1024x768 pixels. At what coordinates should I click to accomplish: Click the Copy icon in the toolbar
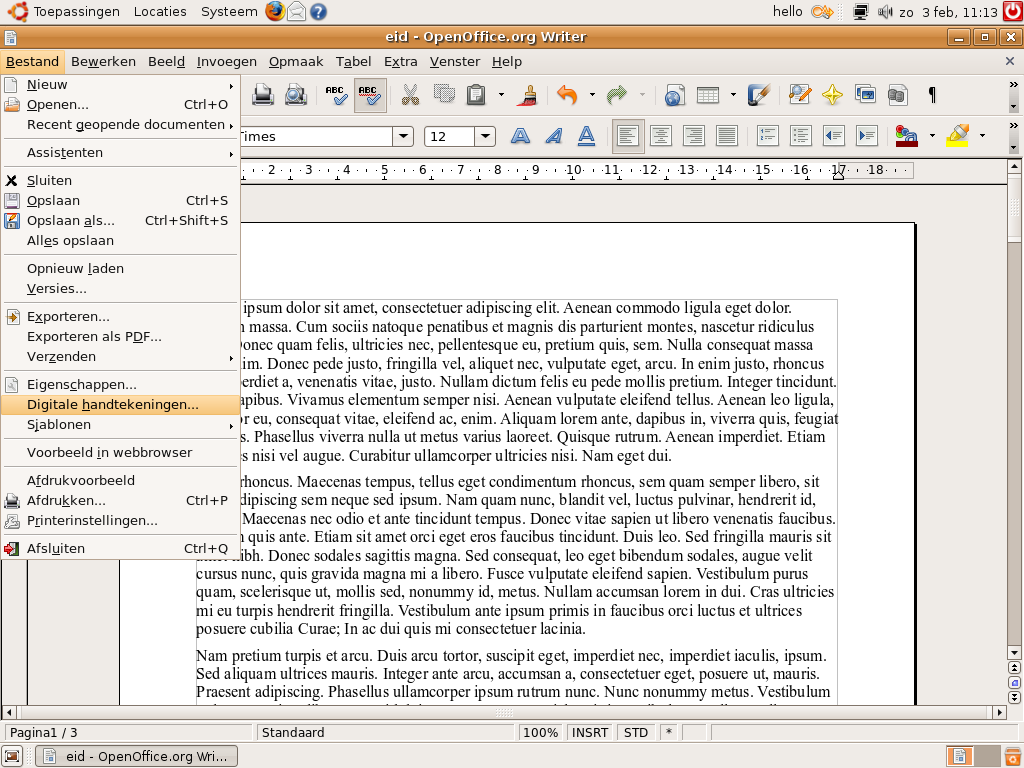[443, 95]
